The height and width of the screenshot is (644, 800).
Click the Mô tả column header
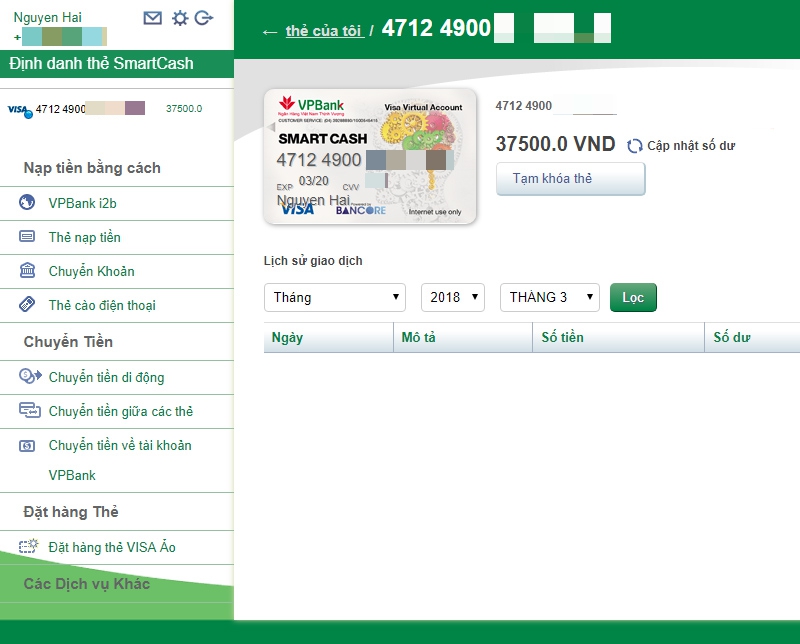coord(463,337)
